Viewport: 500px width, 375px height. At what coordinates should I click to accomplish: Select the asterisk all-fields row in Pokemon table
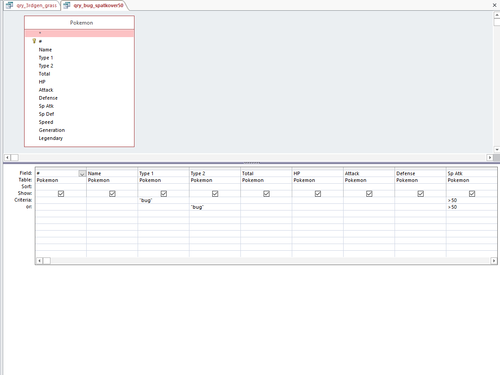click(79, 33)
